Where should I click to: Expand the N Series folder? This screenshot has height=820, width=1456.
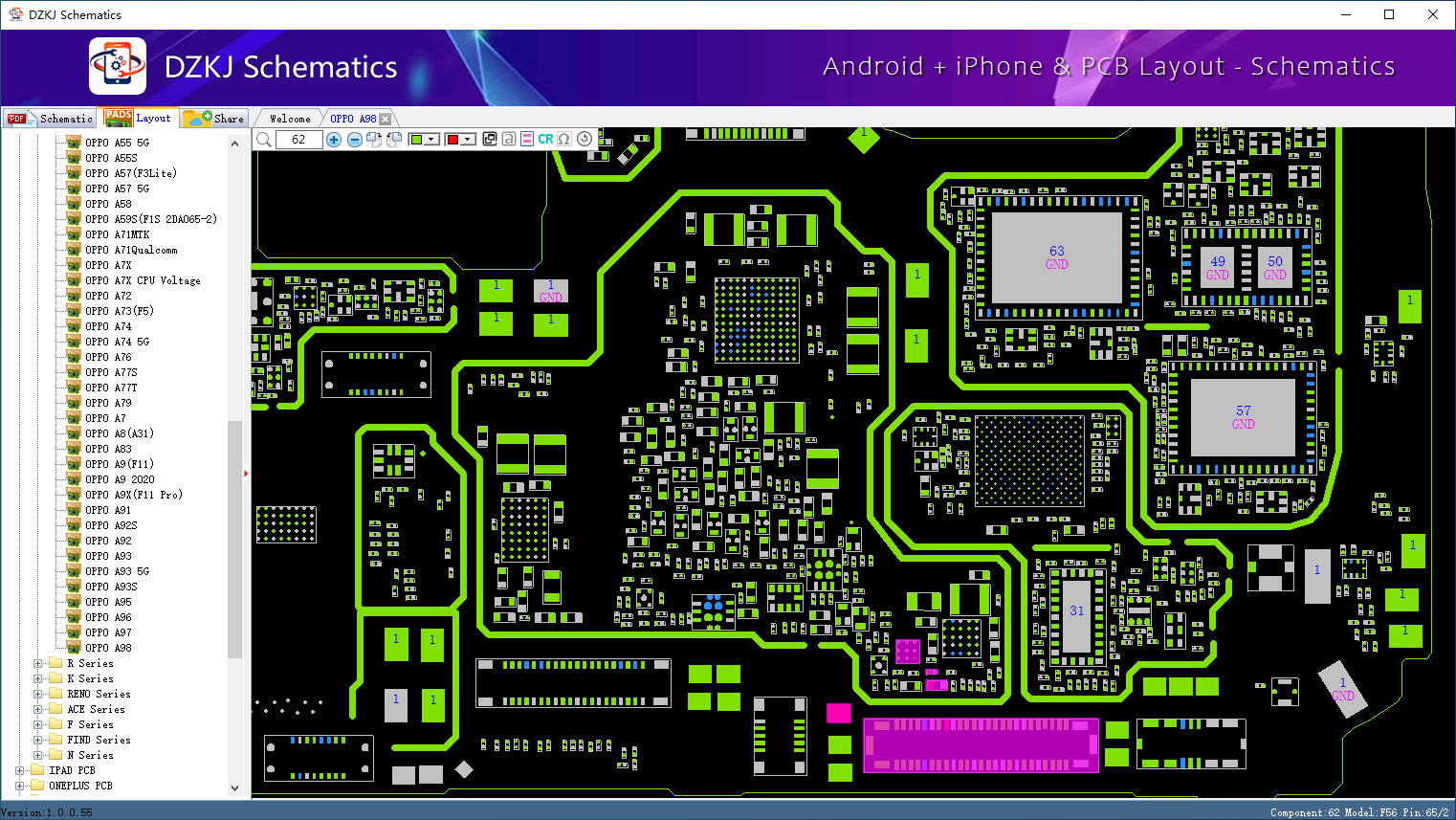point(38,755)
